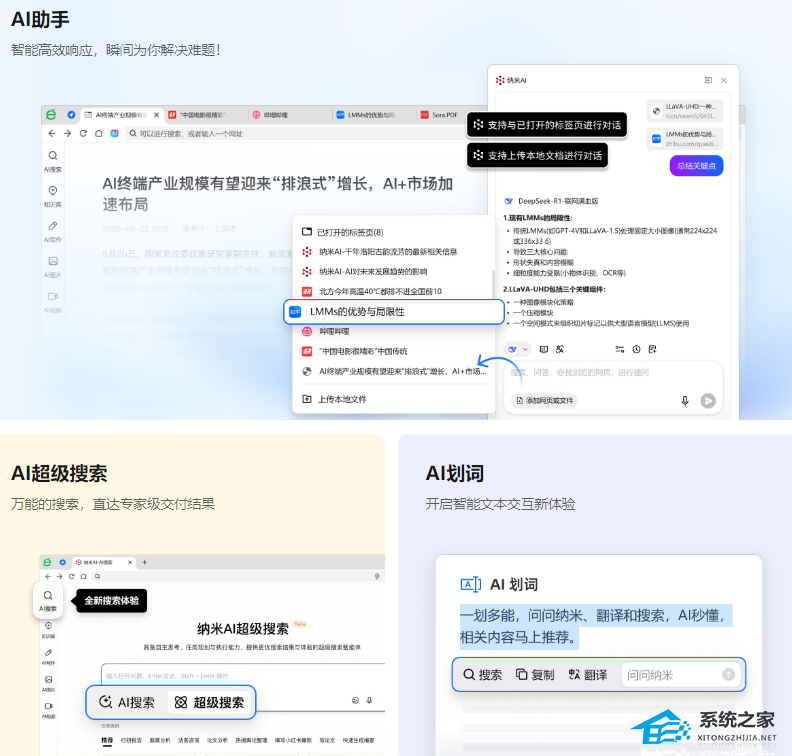Reload the page in the top browser
Viewport: 792px width, 756px height.
(83, 133)
